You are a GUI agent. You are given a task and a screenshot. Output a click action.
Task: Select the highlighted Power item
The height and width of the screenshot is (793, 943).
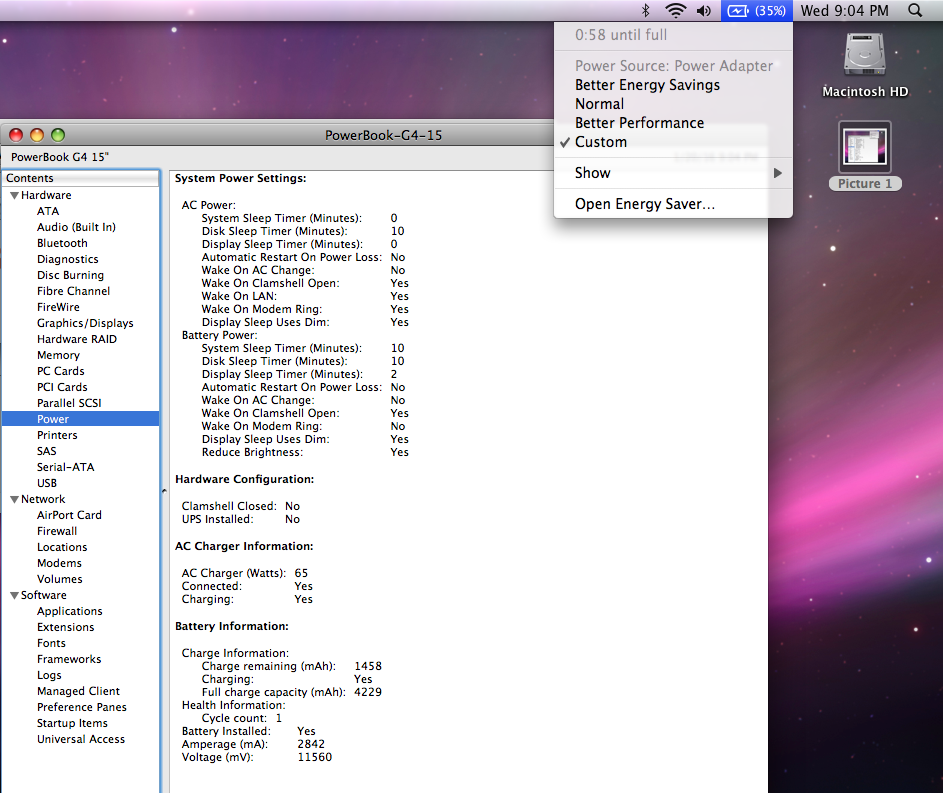tap(81, 419)
